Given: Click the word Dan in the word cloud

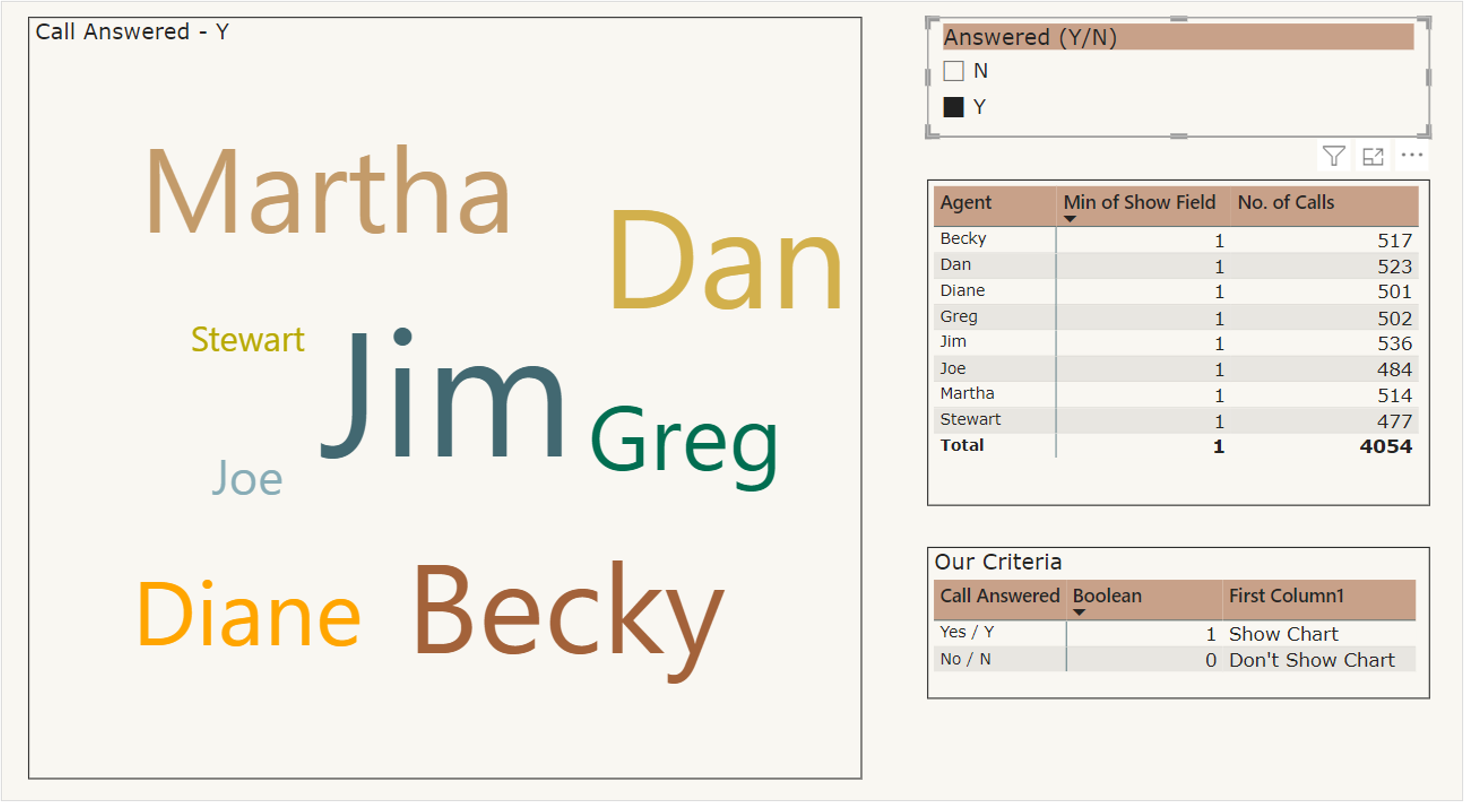Looking at the screenshot, I should [727, 260].
